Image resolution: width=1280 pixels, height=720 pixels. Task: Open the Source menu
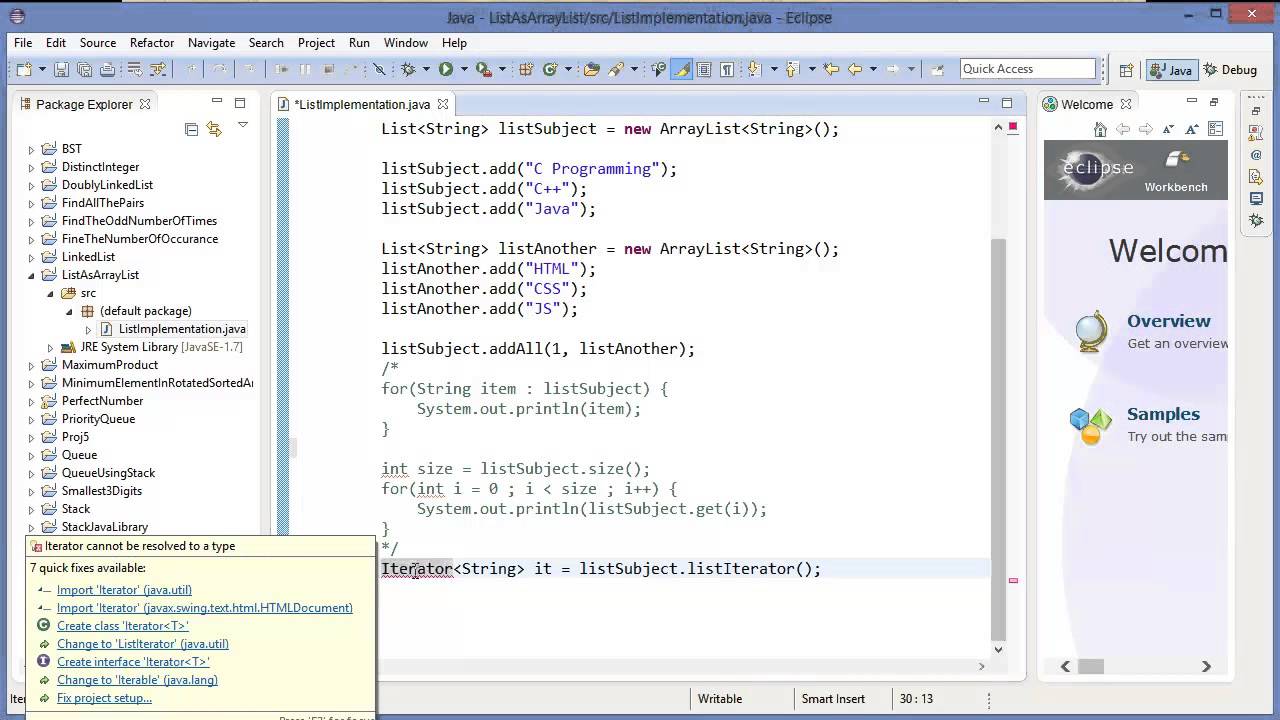click(98, 43)
